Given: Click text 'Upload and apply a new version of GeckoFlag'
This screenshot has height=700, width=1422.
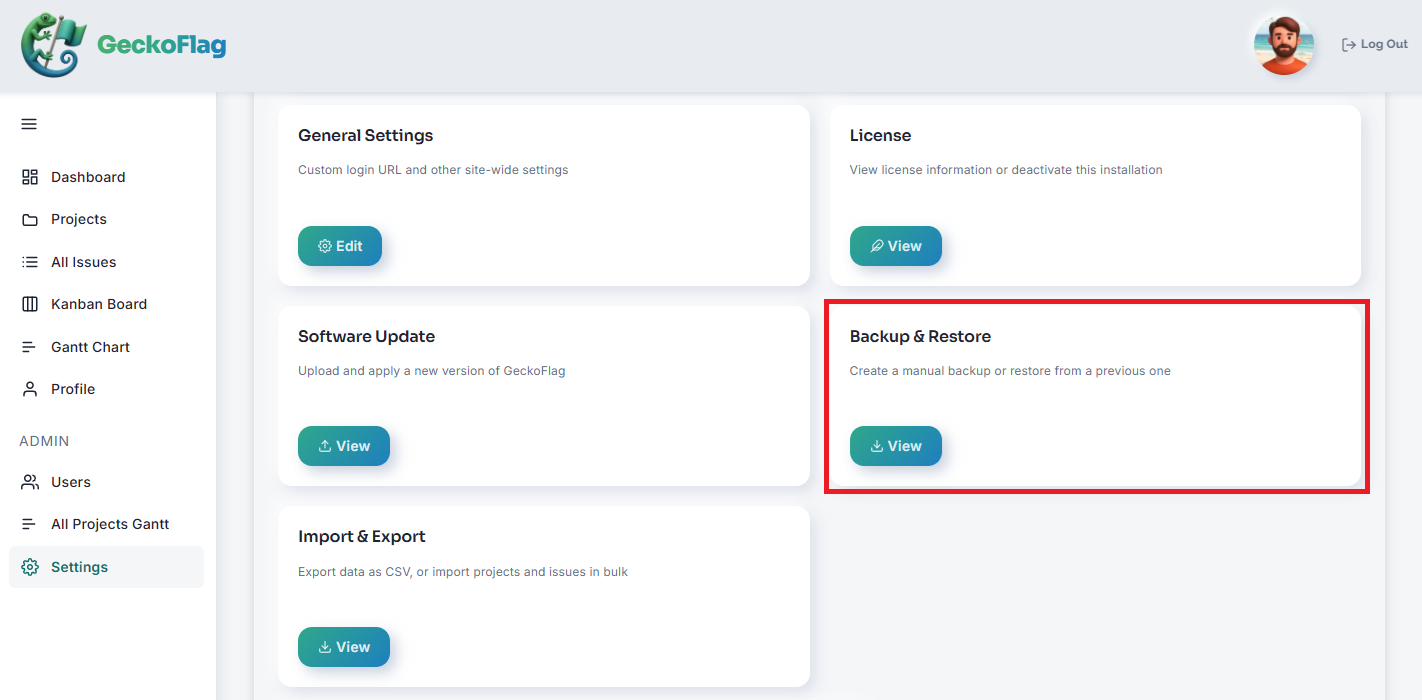Looking at the screenshot, I should pos(432,371).
